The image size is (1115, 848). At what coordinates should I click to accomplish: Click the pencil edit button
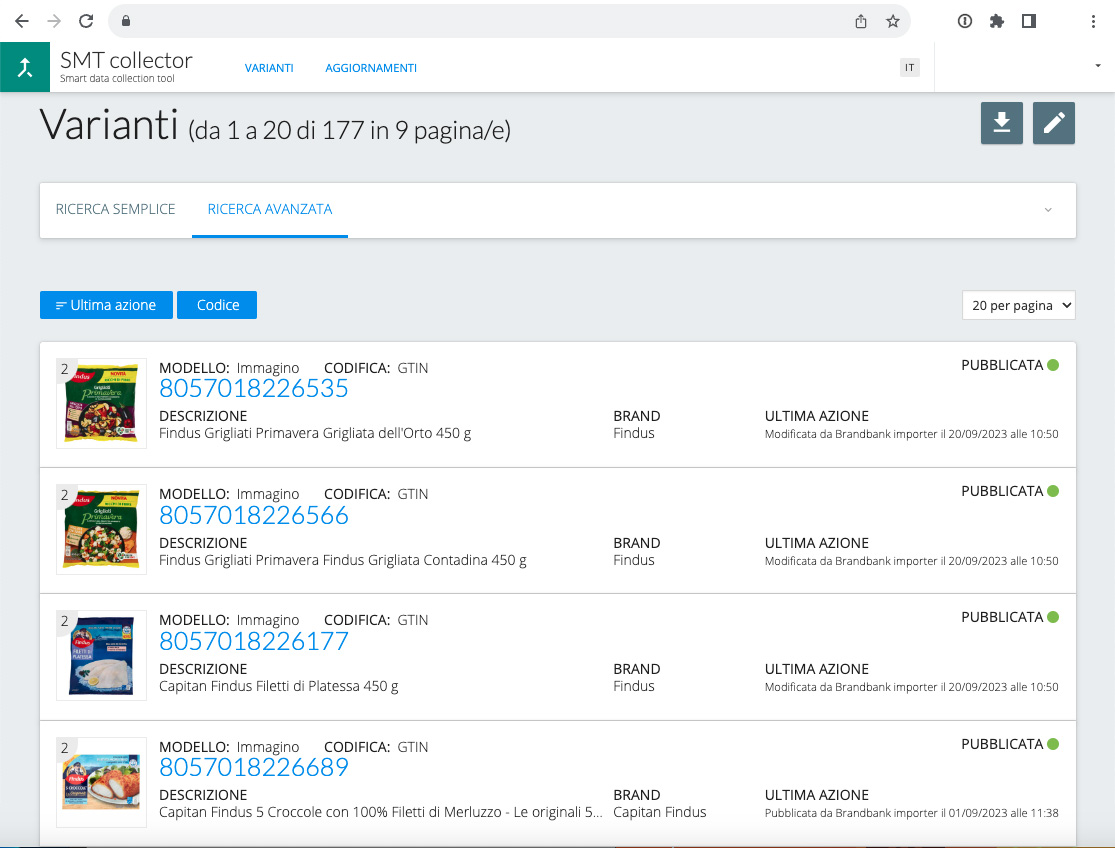click(x=1053, y=123)
